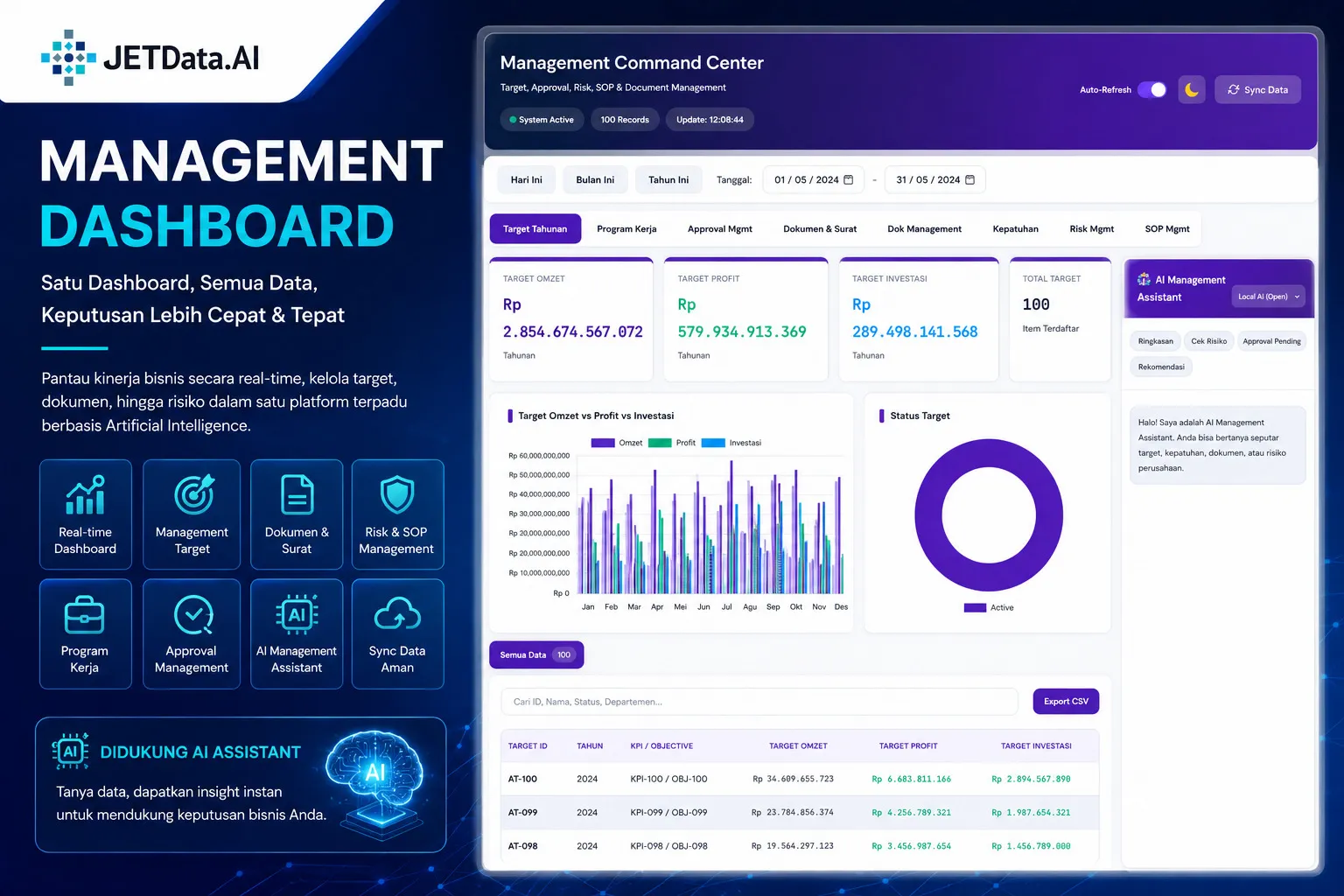Viewport: 1344px width, 896px height.
Task: Click the Risk & SOP shield icon
Action: (x=397, y=494)
